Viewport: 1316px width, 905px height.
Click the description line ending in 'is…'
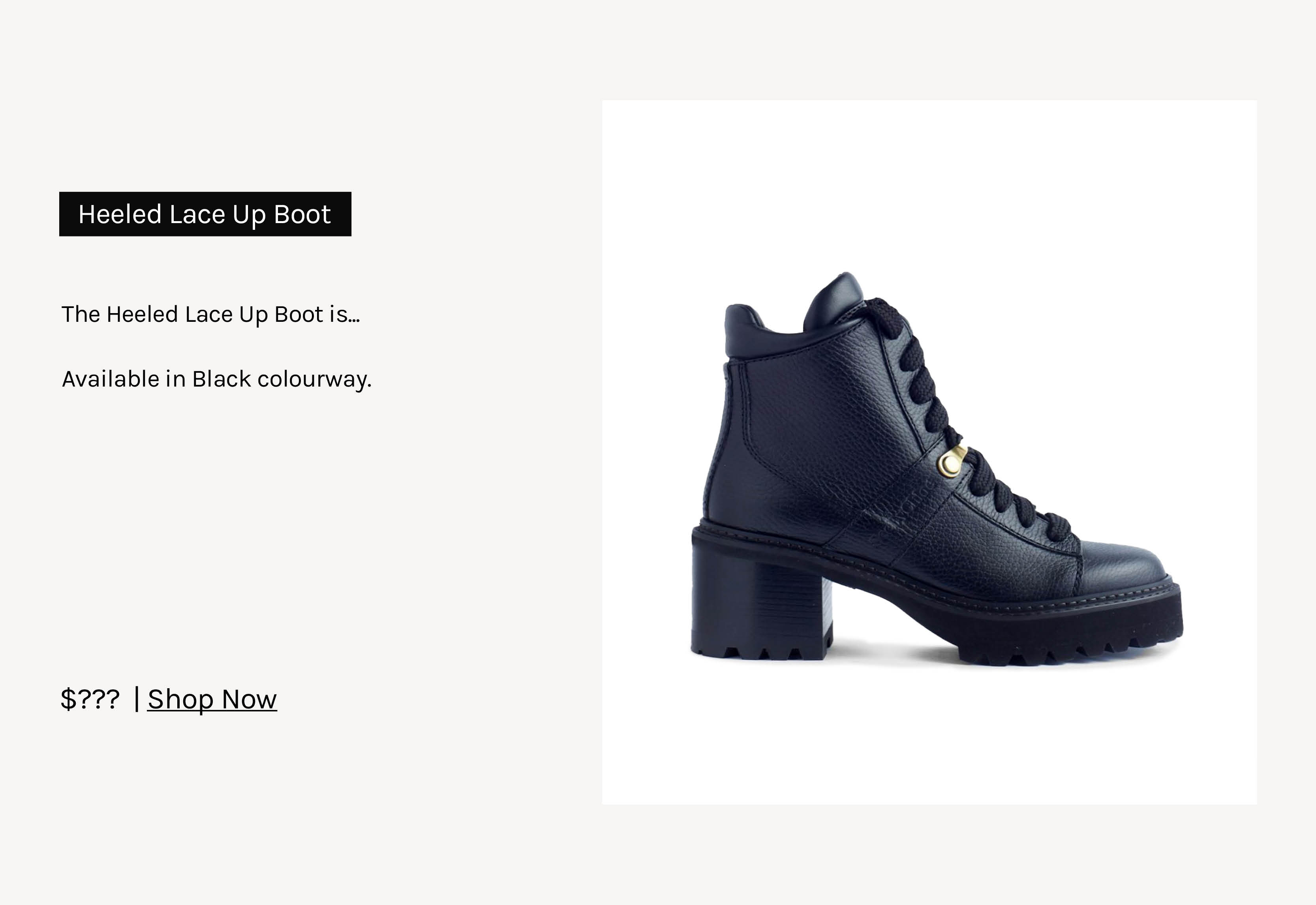(210, 315)
